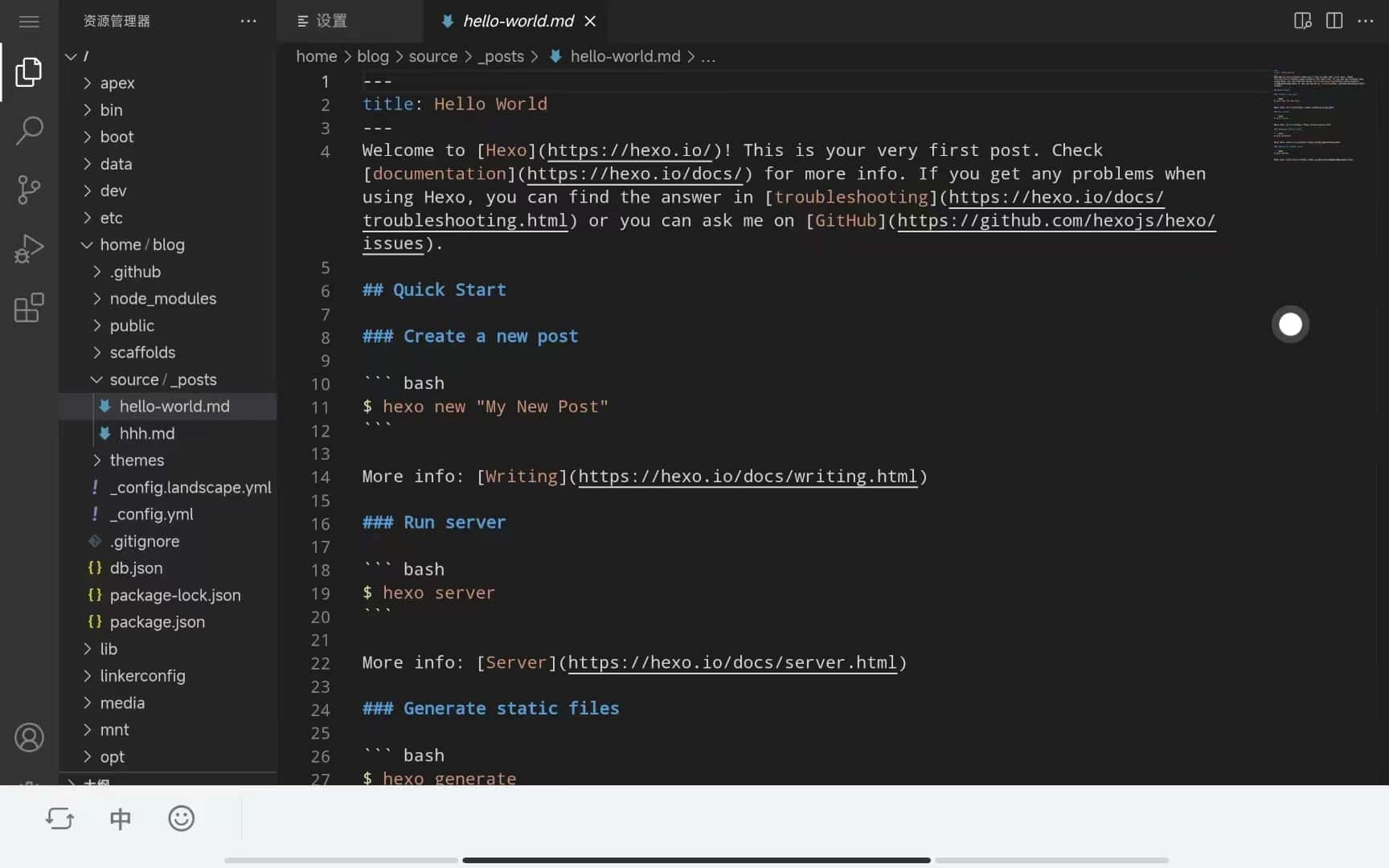Open the Accounts icon in activity bar
The image size is (1389, 868).
pyautogui.click(x=29, y=737)
